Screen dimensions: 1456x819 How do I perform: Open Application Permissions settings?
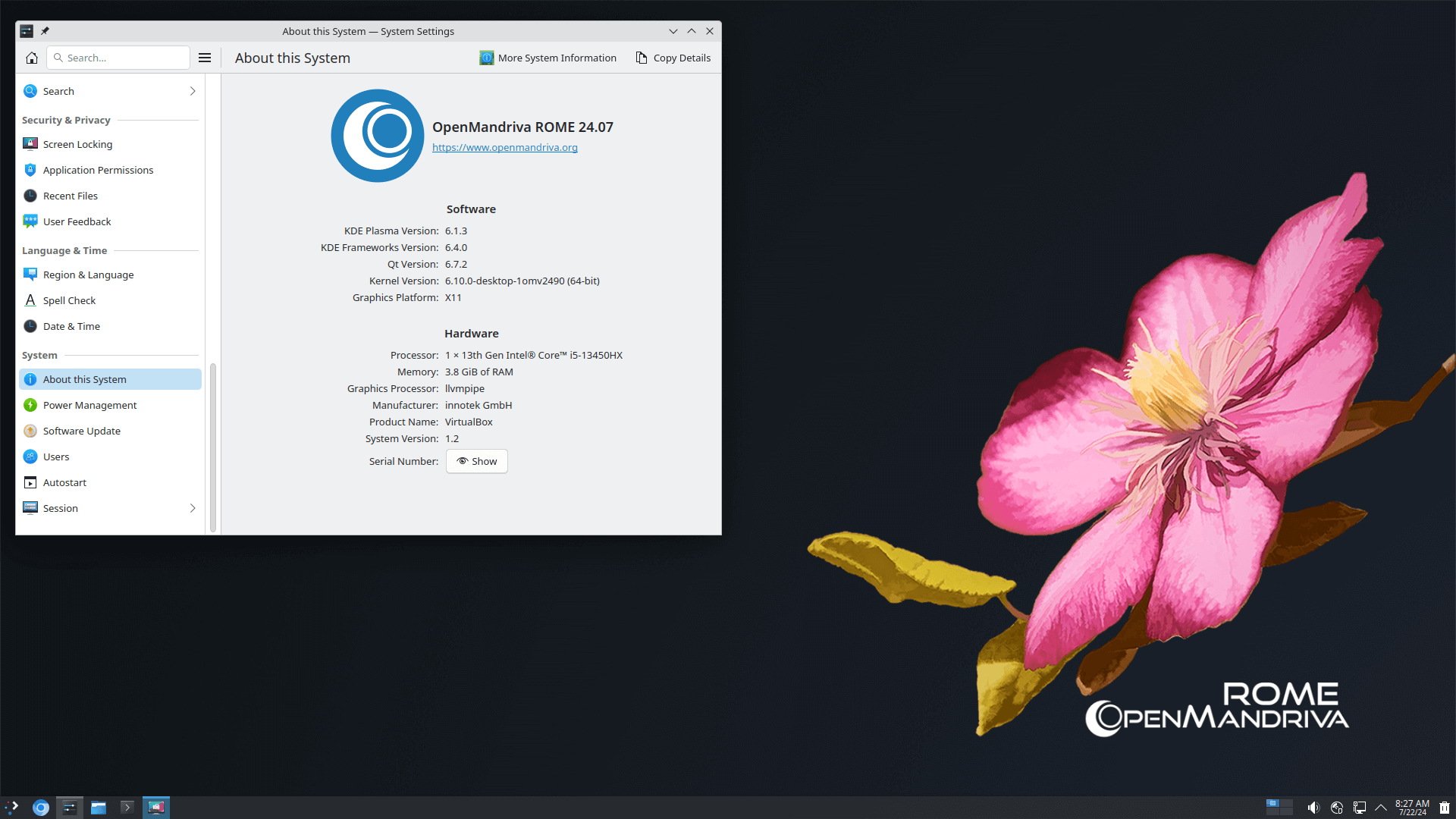tap(98, 170)
